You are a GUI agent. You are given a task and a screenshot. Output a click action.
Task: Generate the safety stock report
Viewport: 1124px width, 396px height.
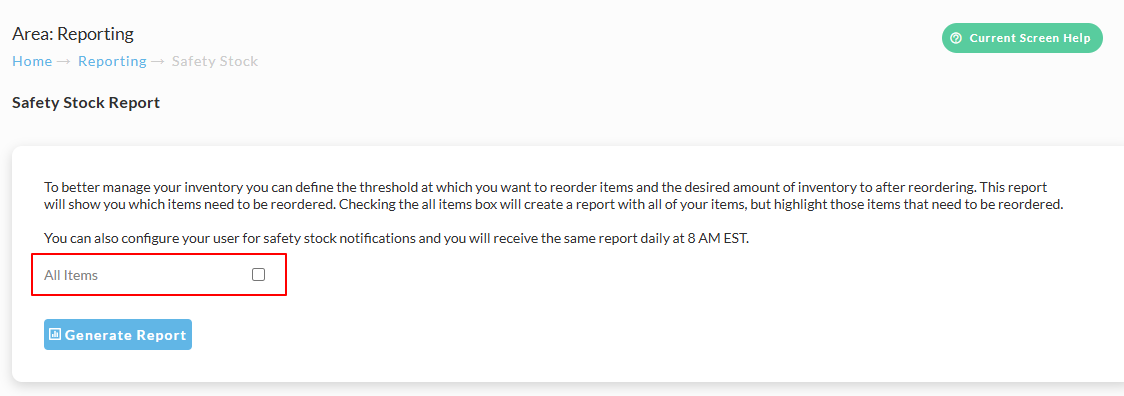118,334
